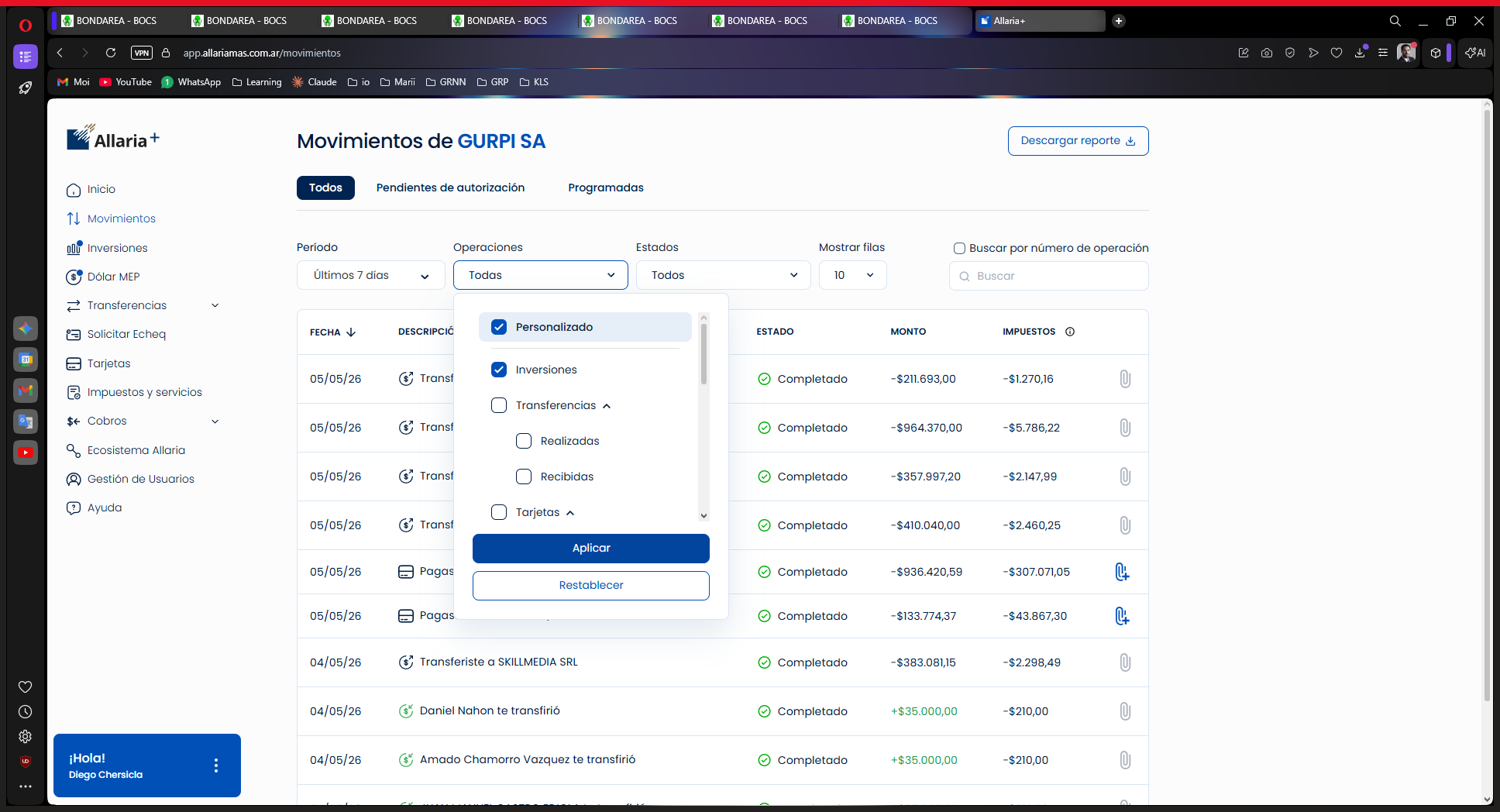
Task: Open Tarjetas in the sidebar menu
Action: (108, 363)
